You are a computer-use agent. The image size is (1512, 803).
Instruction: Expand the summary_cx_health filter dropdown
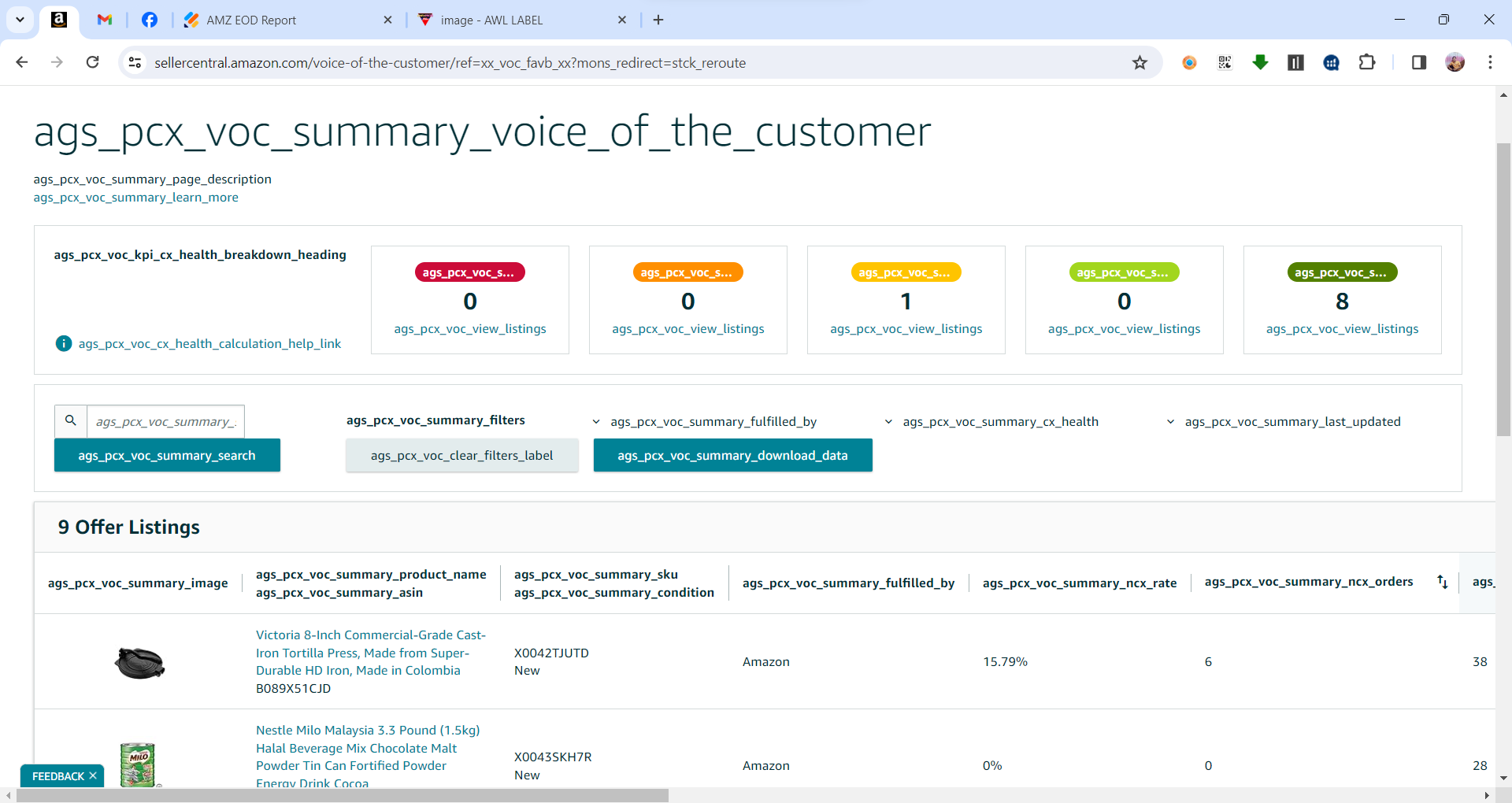(x=991, y=422)
